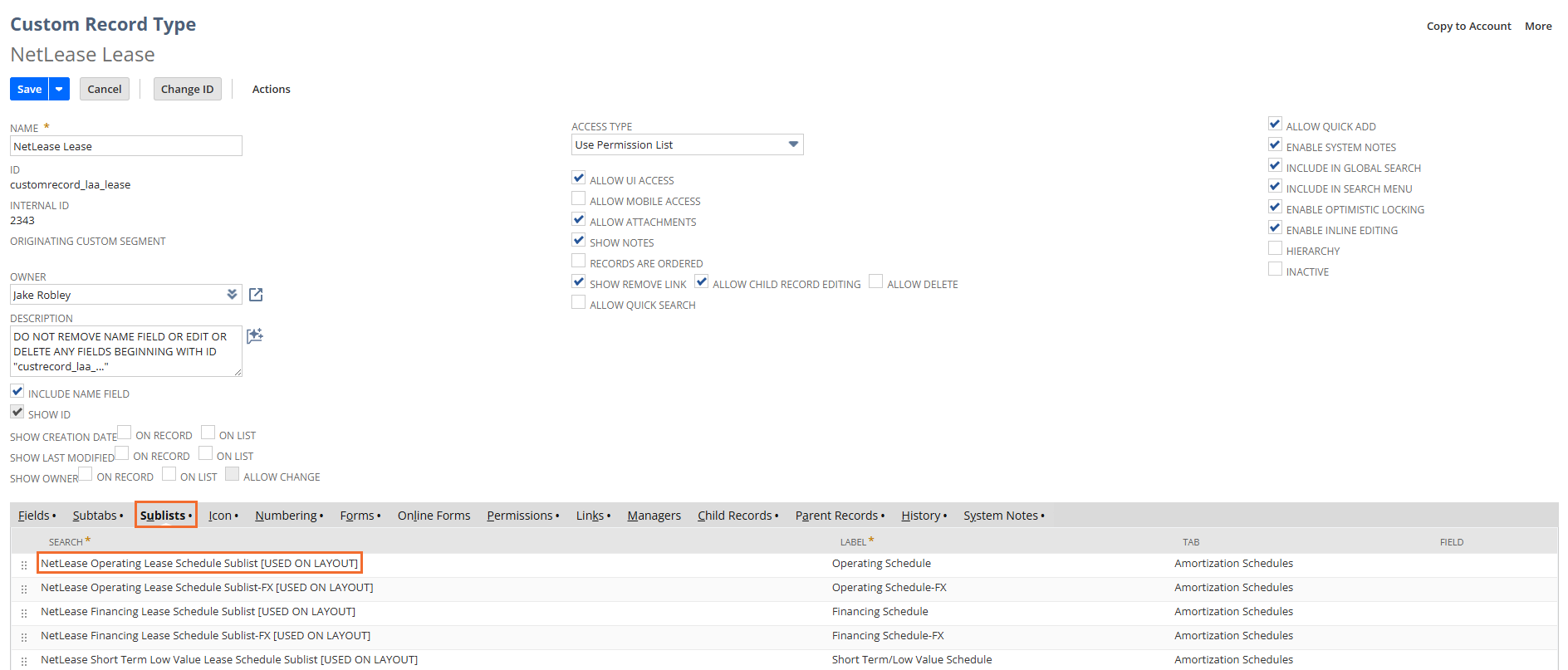The image size is (1568, 670).
Task: Click drag handle of Financing Lease Schedule Sublist row
Action: tap(24, 613)
